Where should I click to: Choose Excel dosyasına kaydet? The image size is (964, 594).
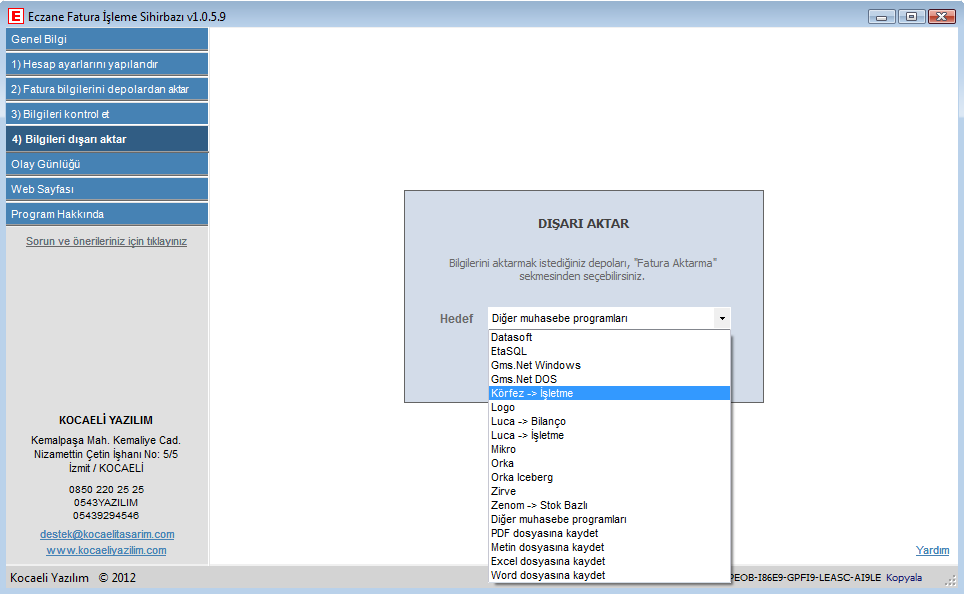click(609, 561)
